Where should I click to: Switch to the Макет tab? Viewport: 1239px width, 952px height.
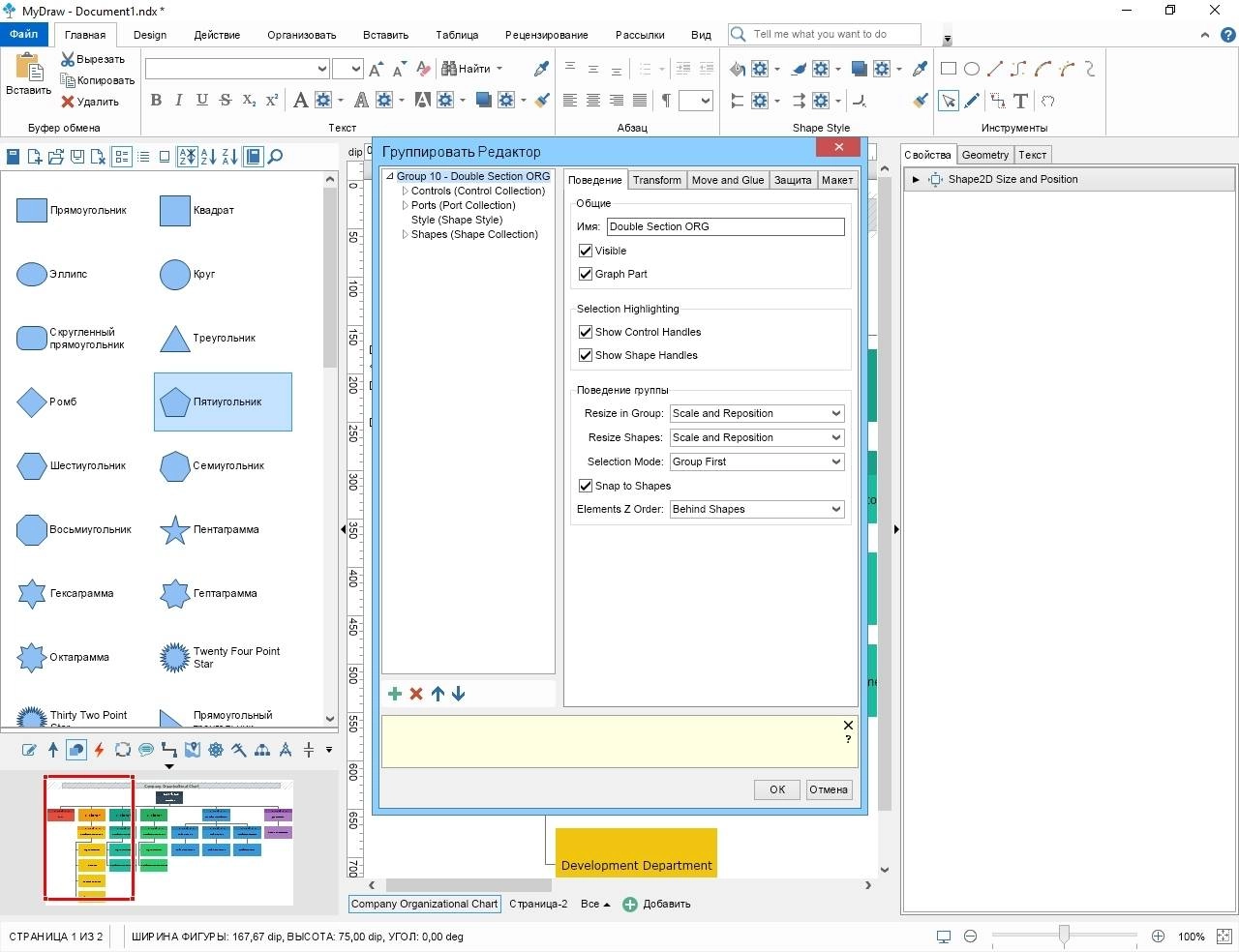837,180
